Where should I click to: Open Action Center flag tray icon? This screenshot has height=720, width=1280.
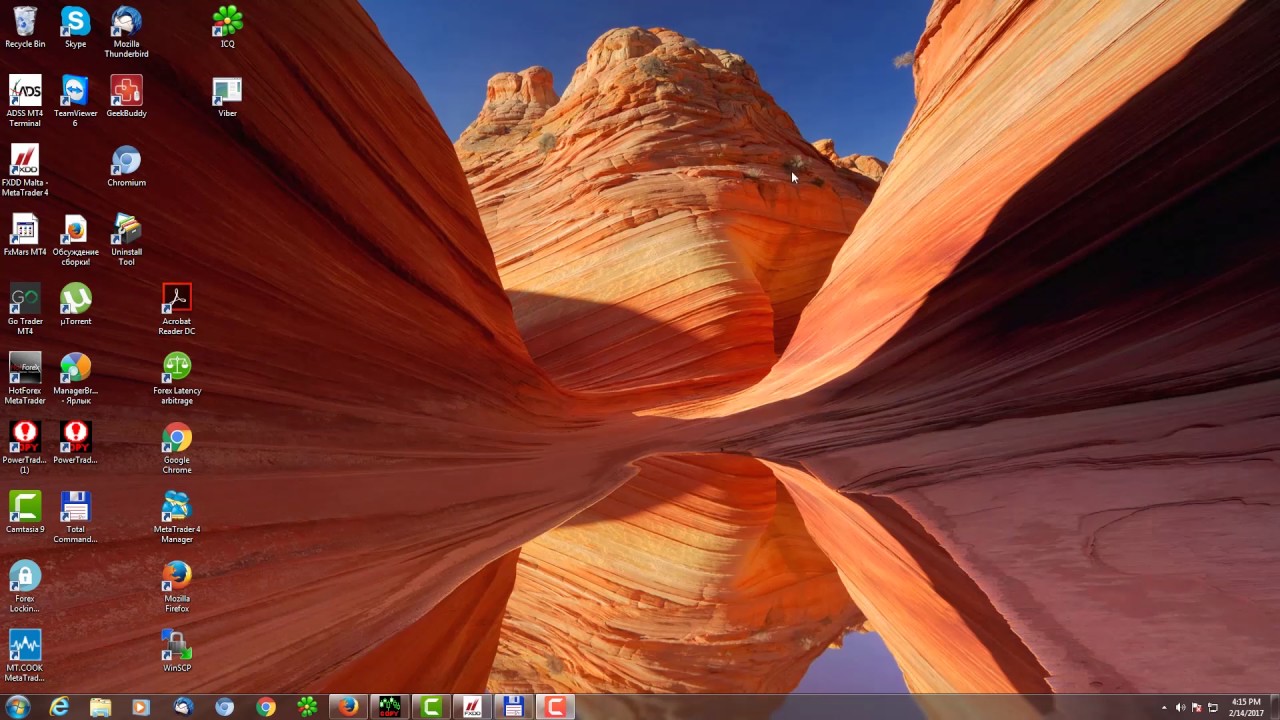point(1196,708)
